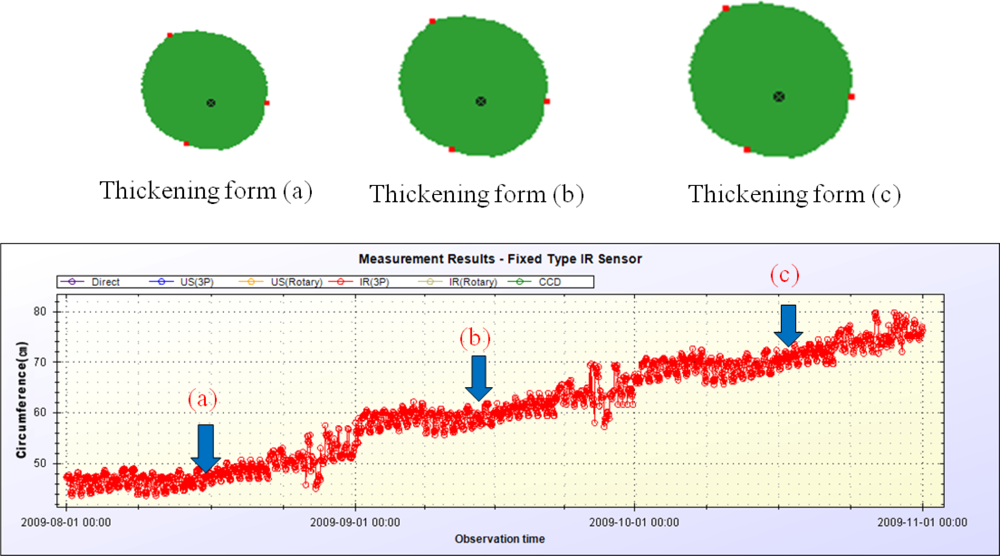Click the bottom red sensor point on form (a)
1000x556 pixels.
(x=186, y=144)
